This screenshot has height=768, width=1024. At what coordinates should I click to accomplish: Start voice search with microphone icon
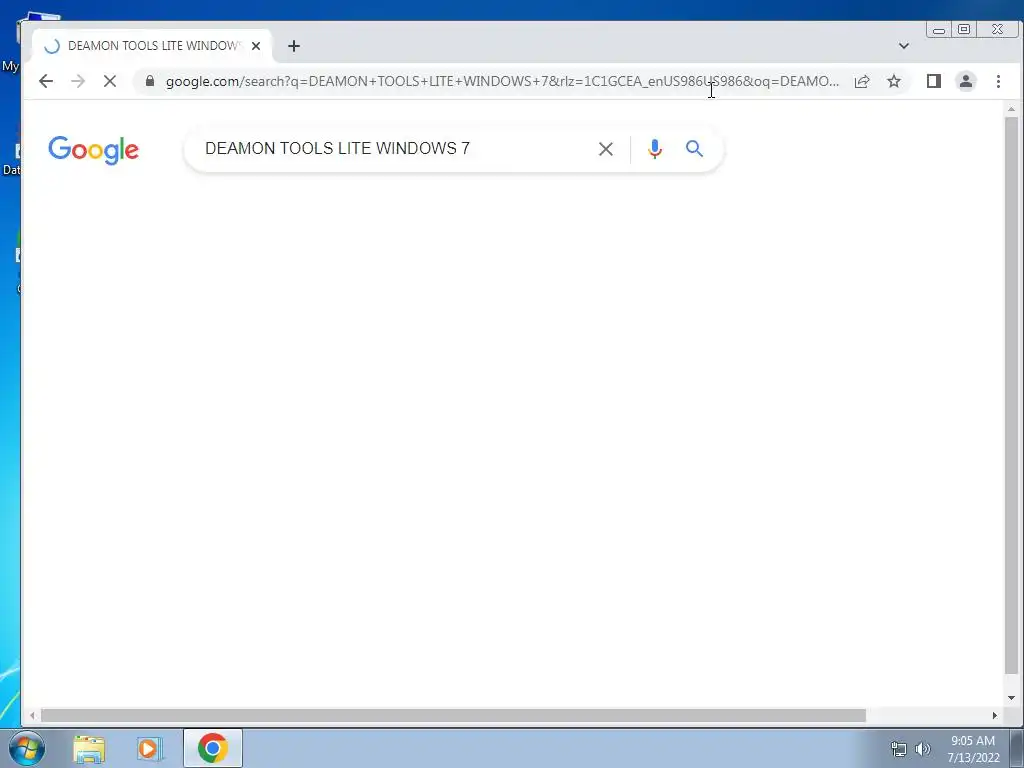coord(654,149)
